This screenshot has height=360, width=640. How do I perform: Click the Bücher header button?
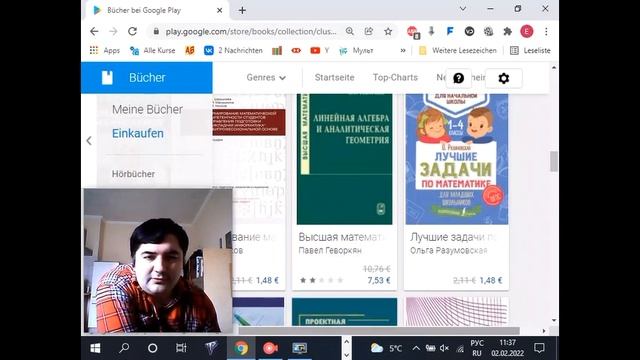tap(147, 78)
